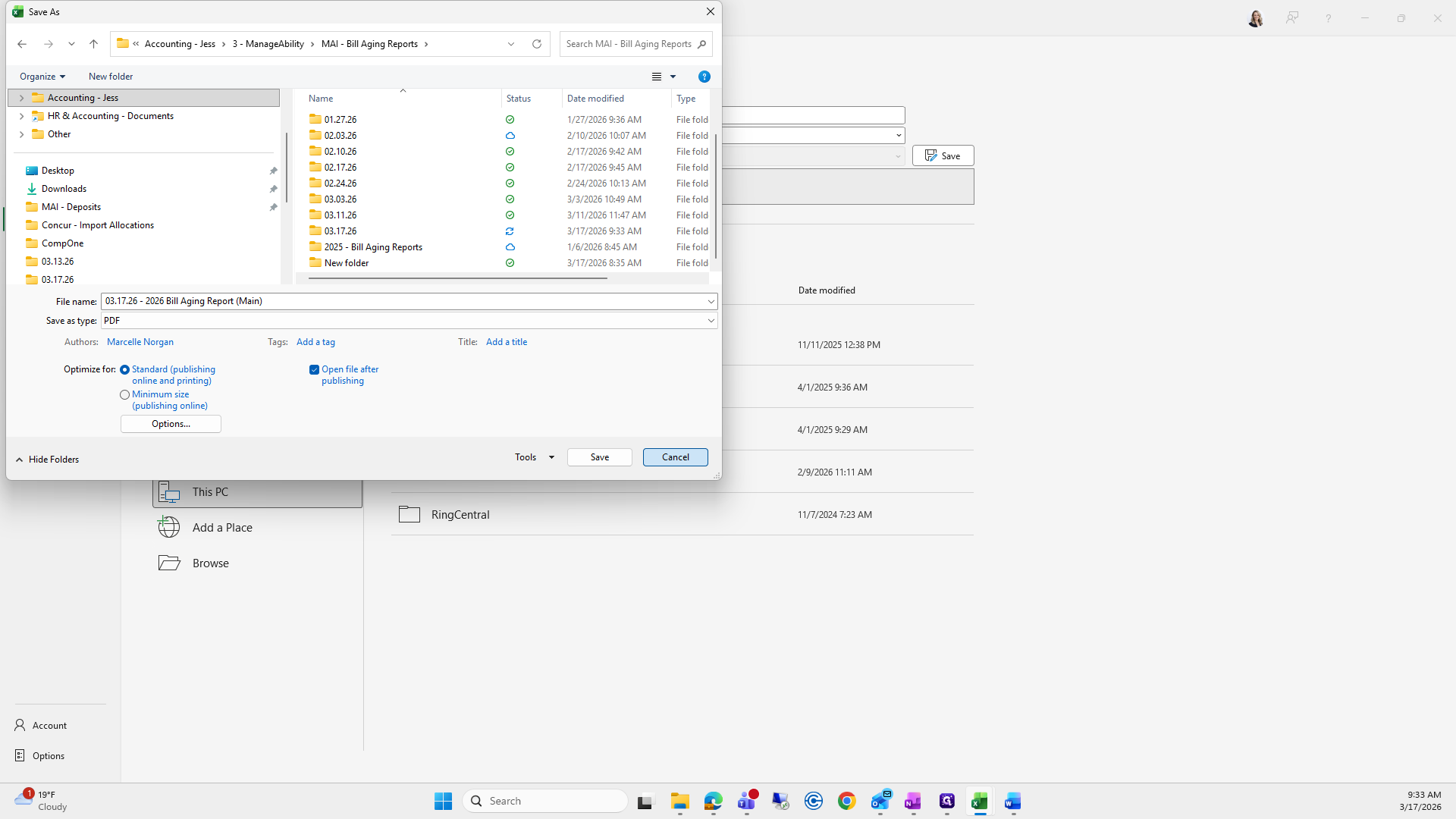Click the Options... button
1456x819 pixels.
pyautogui.click(x=171, y=424)
